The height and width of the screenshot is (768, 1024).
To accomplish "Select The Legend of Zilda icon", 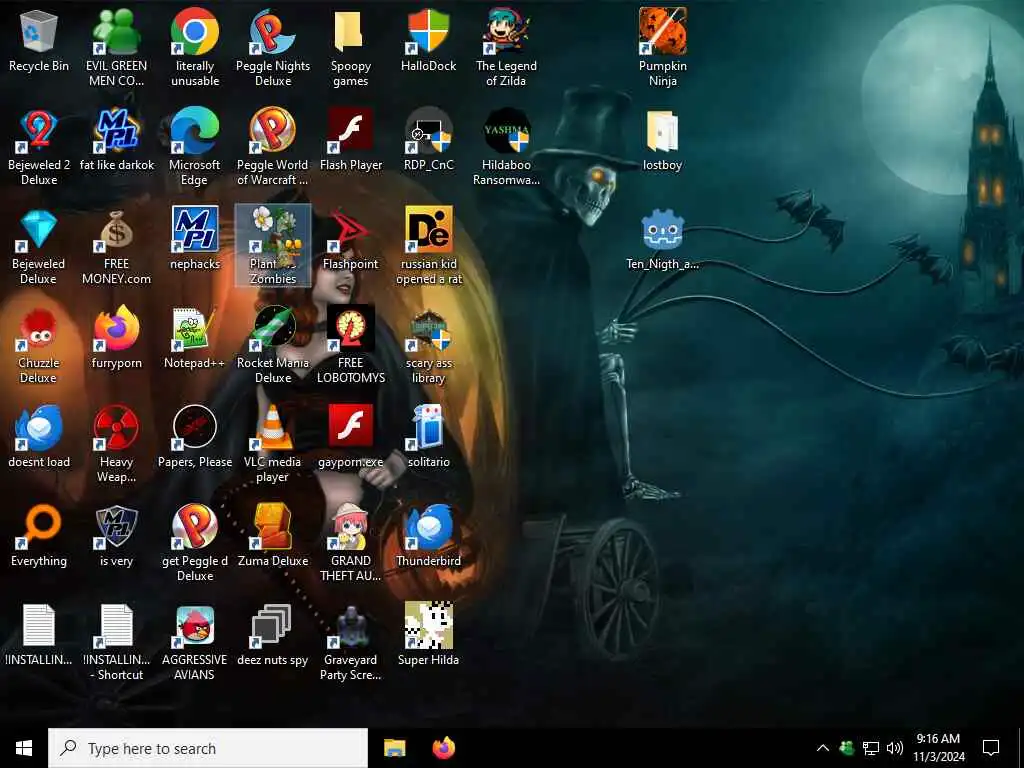I will point(506,47).
